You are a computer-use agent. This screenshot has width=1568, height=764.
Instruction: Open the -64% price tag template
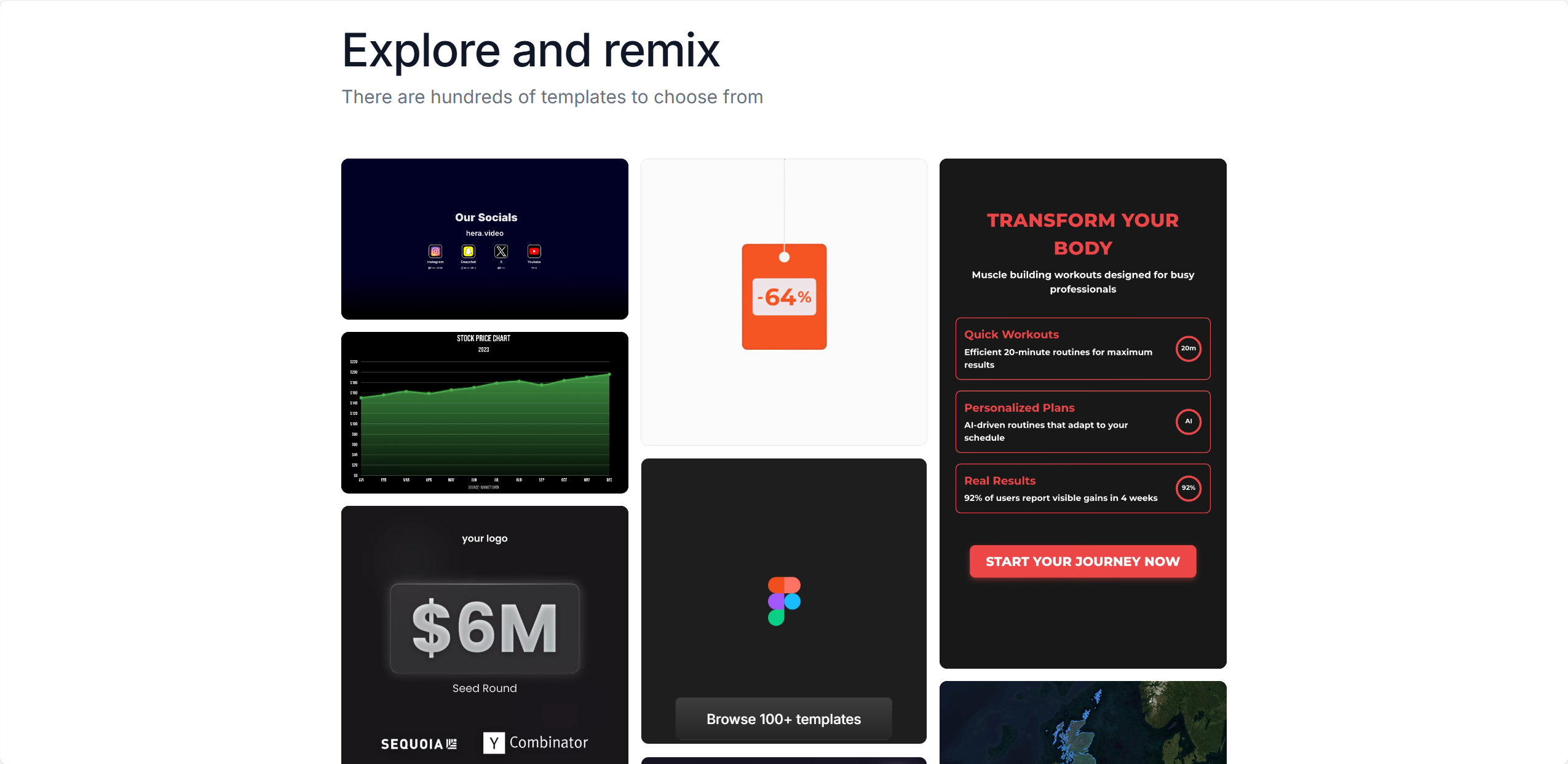click(783, 302)
